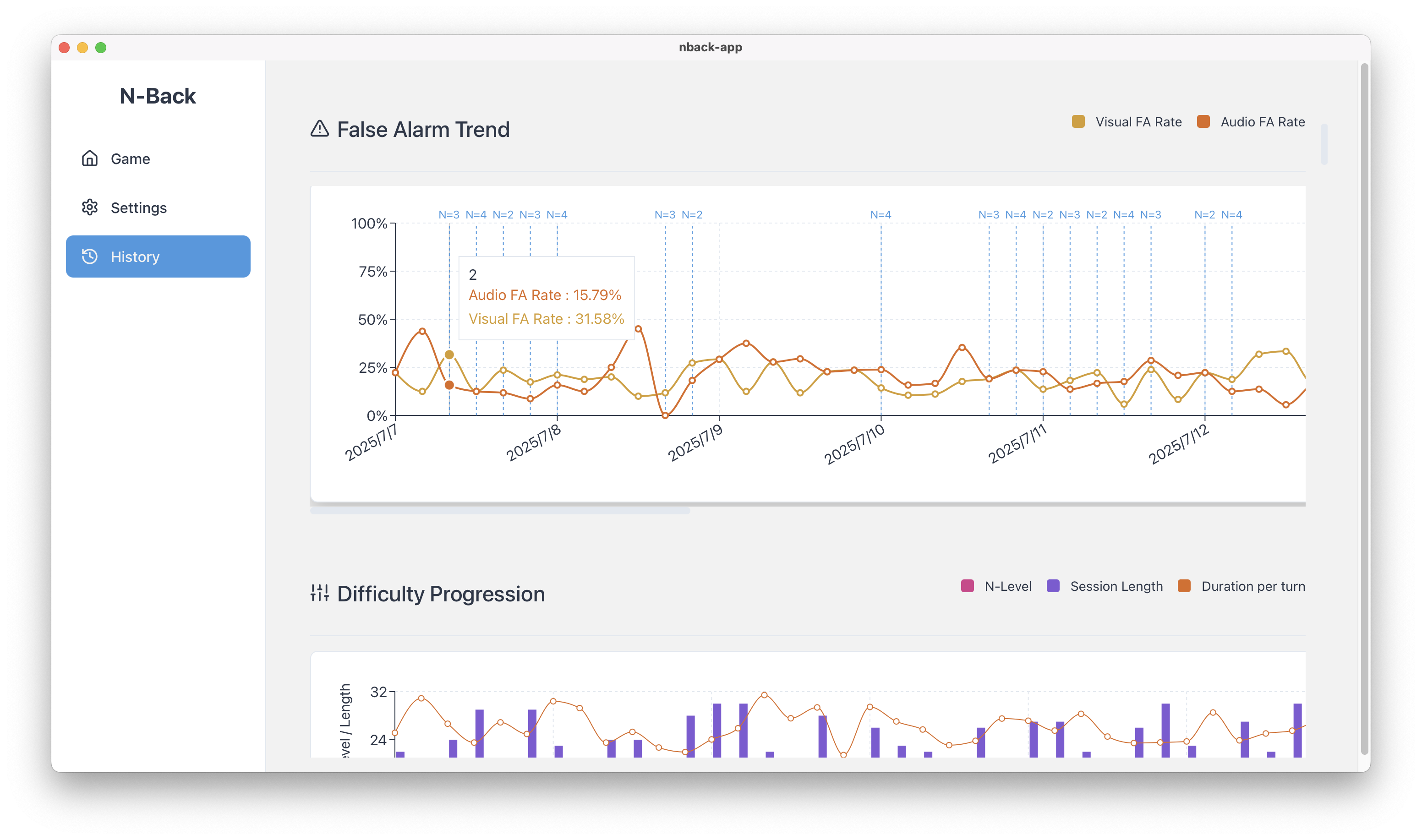Click the yellow macOS minimize window button
The width and height of the screenshot is (1422, 840).
point(82,48)
